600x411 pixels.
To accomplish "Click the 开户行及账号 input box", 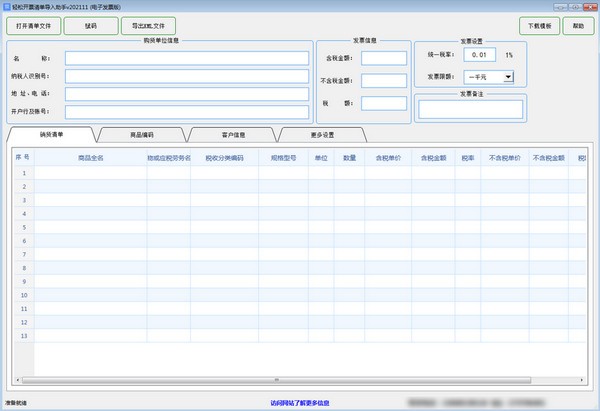I will coord(187,111).
